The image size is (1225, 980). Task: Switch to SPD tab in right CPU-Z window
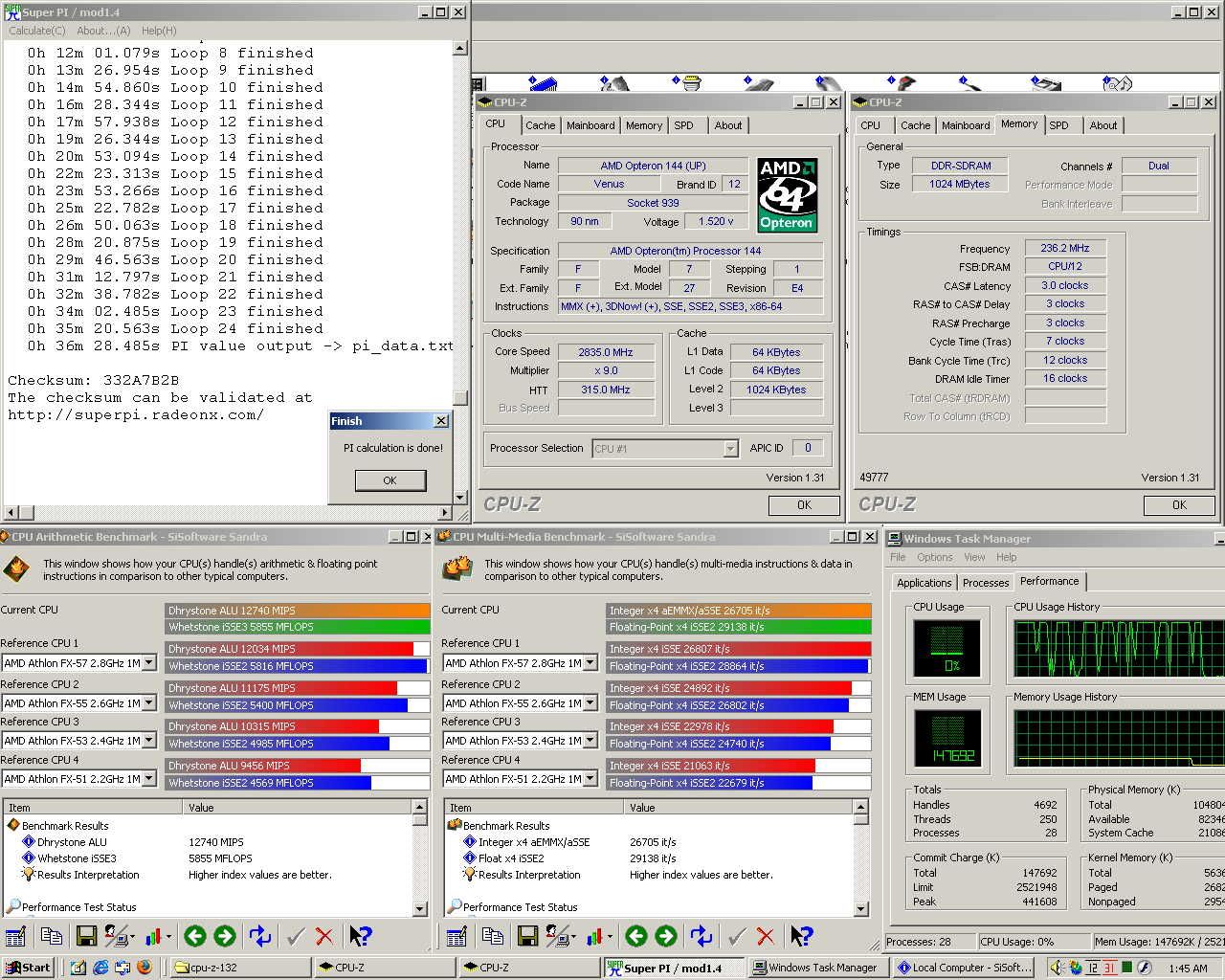1058,125
